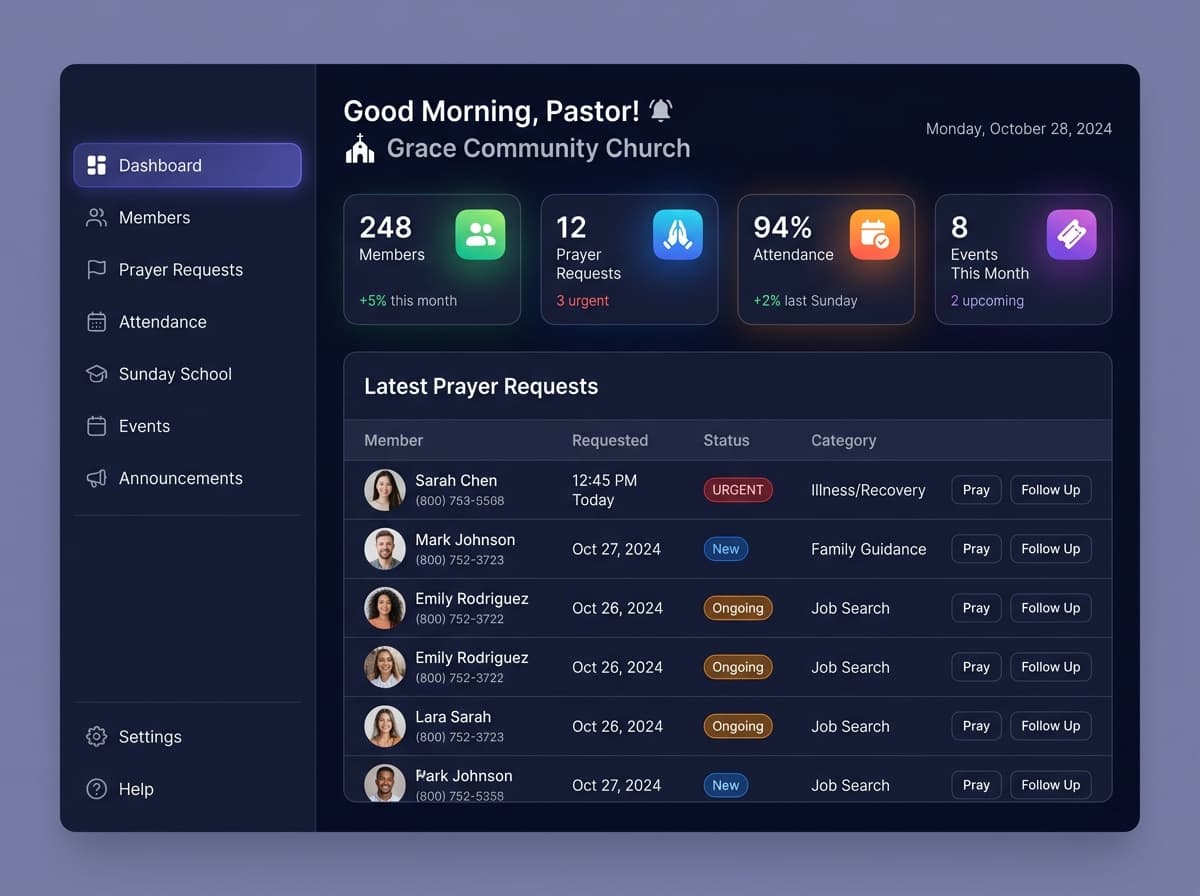Viewport: 1200px width, 896px height.
Task: Click the Sunday School graduation cap icon
Action: (x=96, y=373)
